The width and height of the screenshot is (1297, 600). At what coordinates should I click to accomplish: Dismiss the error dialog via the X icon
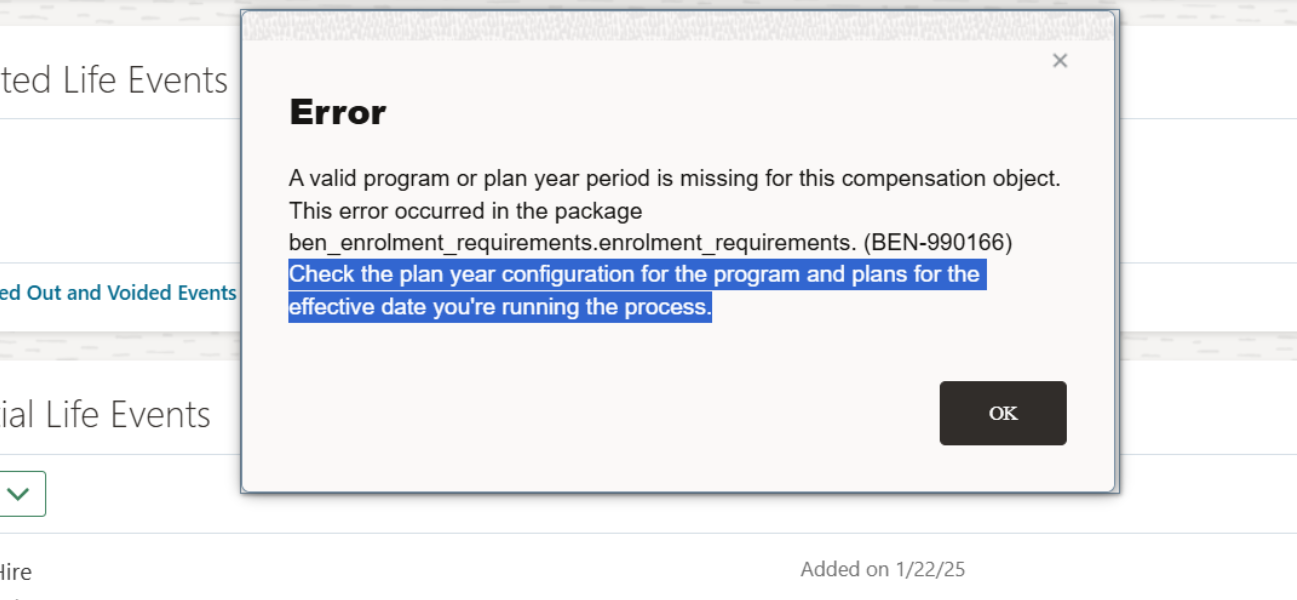(1059, 60)
